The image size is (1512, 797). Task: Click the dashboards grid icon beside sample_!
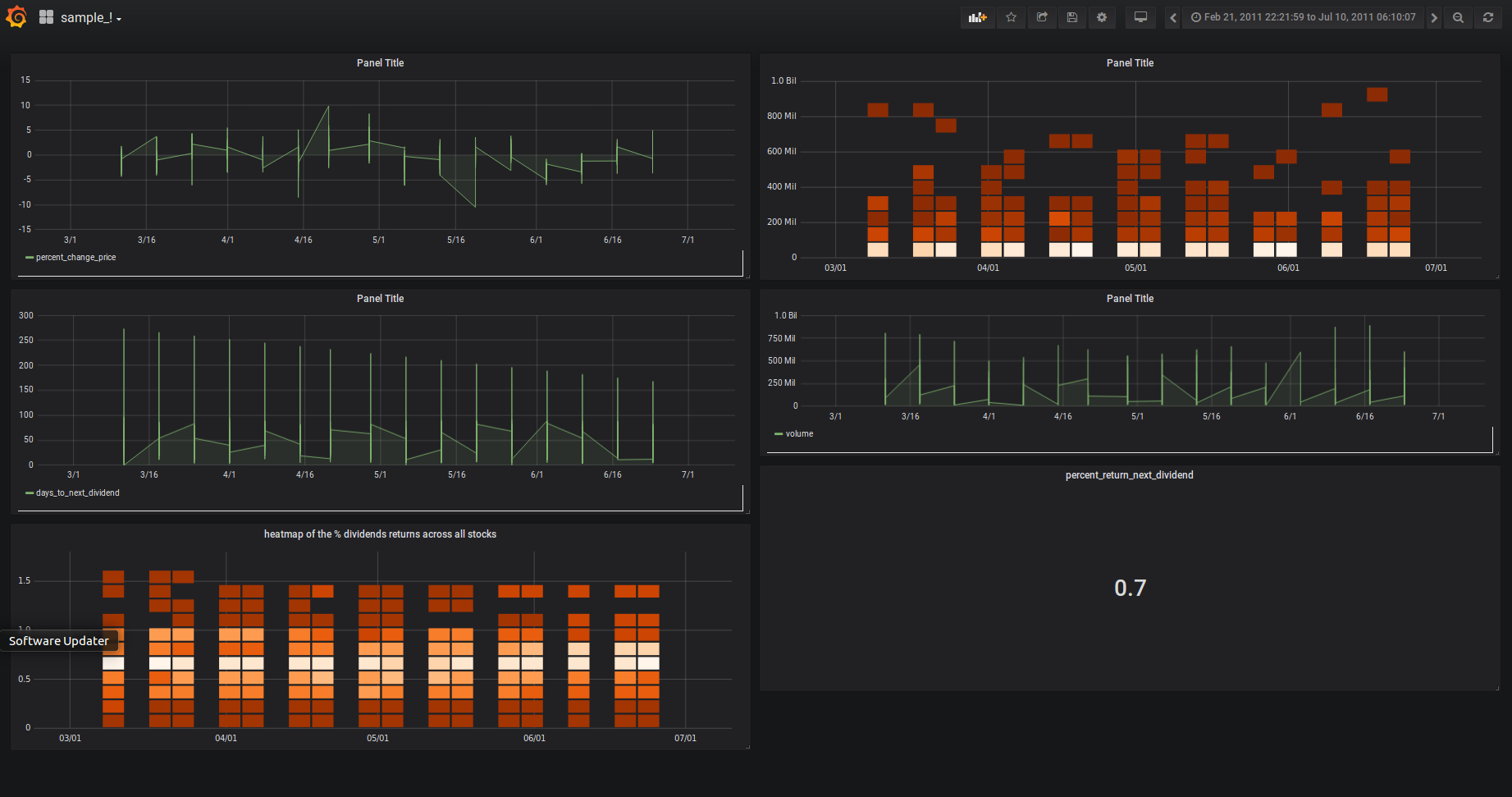tap(46, 17)
